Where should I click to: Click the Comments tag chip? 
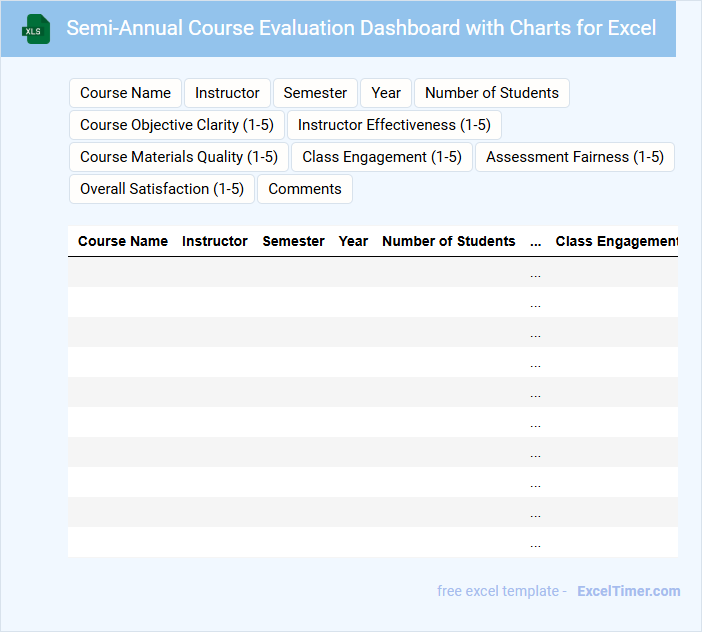click(305, 189)
